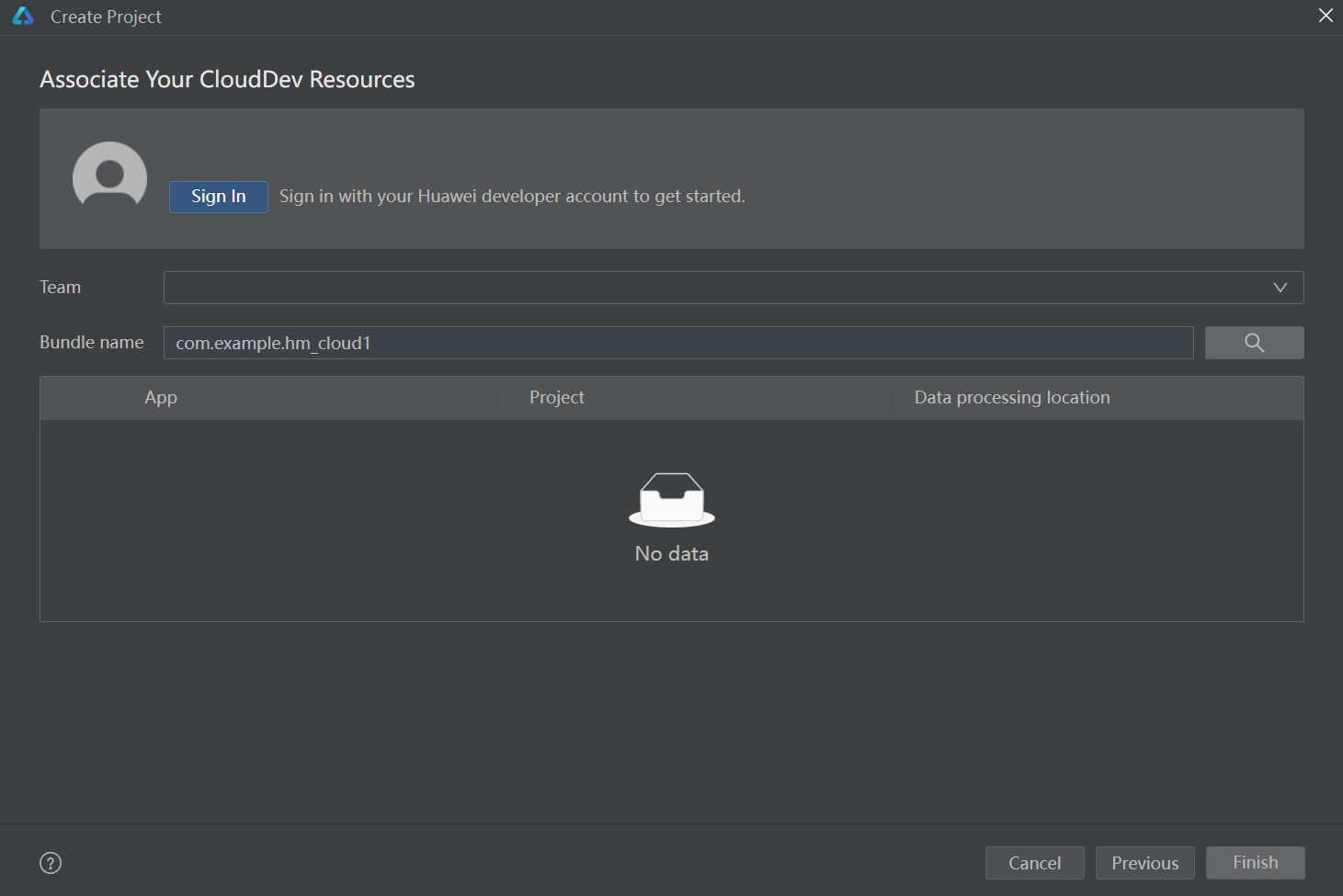Expand the Team dropdown list
This screenshot has height=896, width=1343.
pos(1280,288)
